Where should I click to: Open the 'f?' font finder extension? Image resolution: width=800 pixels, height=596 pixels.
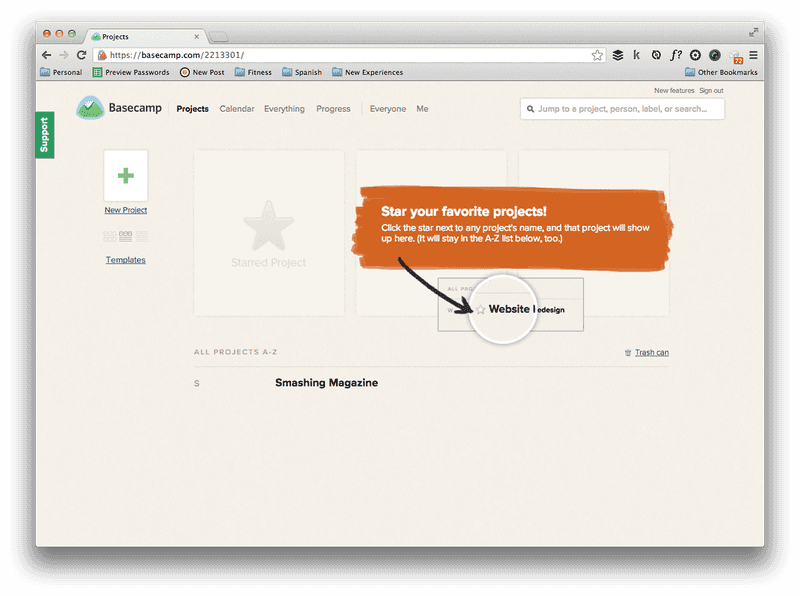click(x=676, y=55)
